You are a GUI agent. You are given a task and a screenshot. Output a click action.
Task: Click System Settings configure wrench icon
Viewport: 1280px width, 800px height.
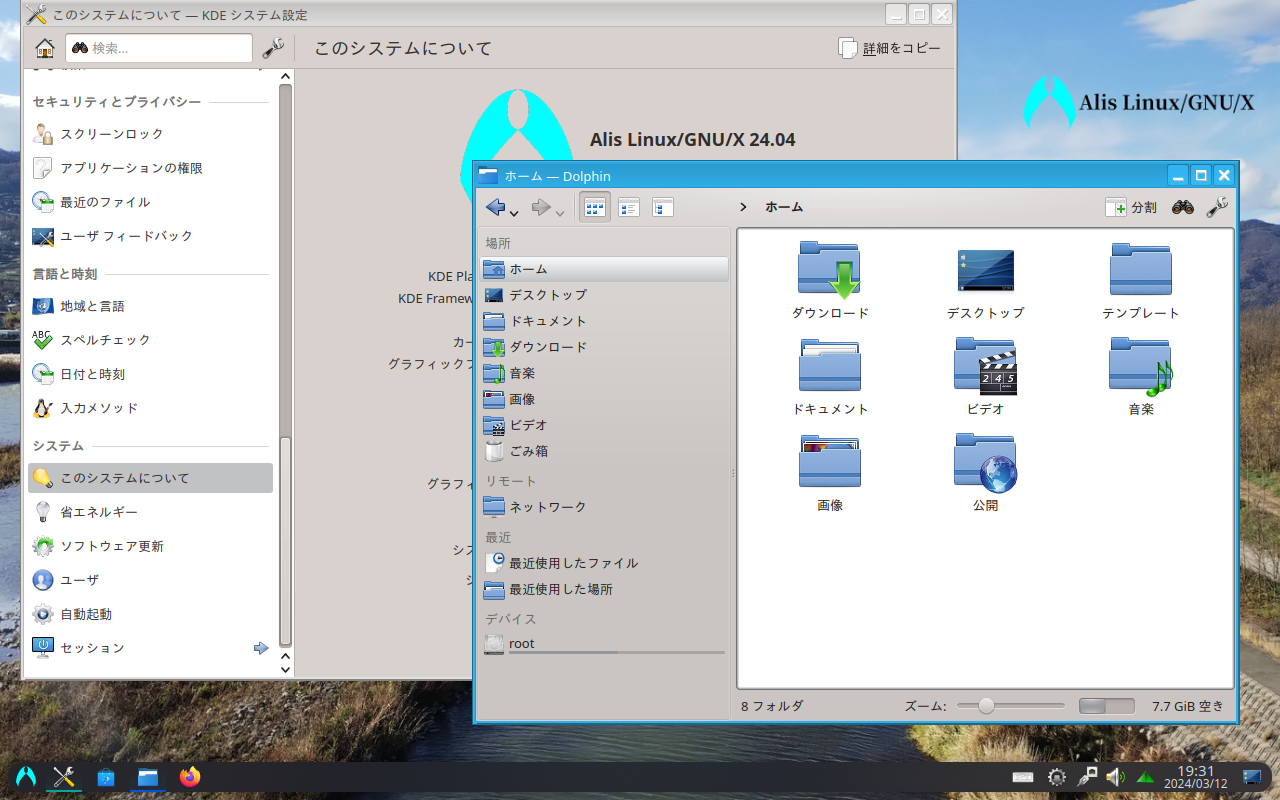pyautogui.click(x=273, y=48)
